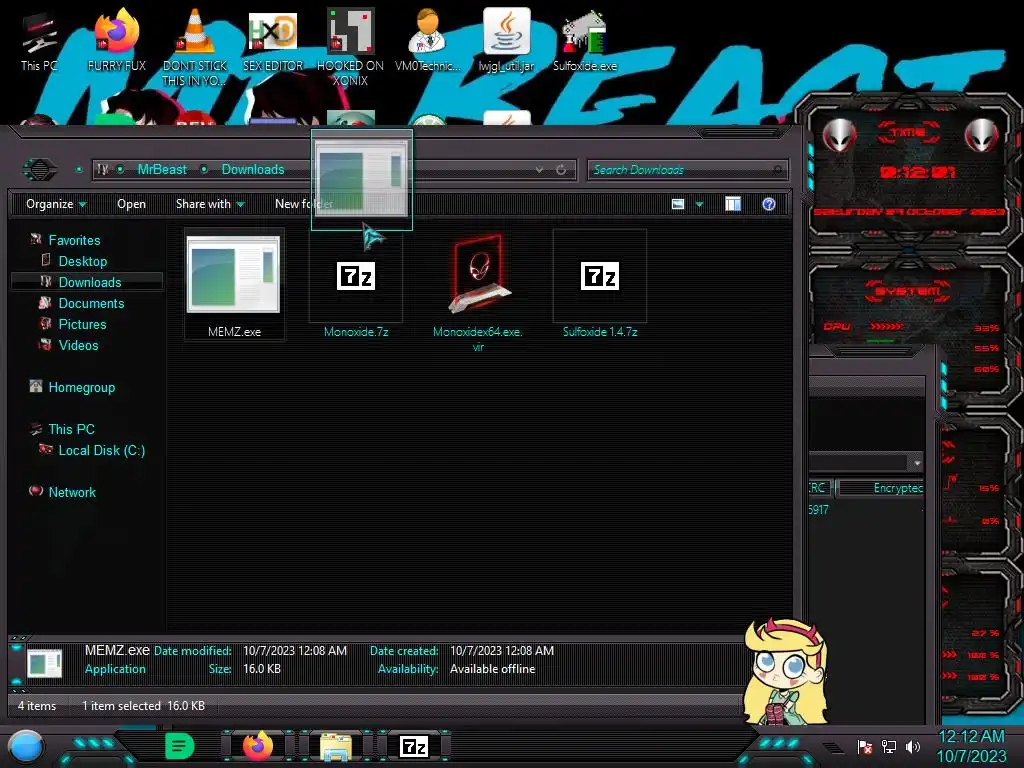Switch to Firefox in taskbar
Viewport: 1024px width, 768px height.
tap(257, 746)
